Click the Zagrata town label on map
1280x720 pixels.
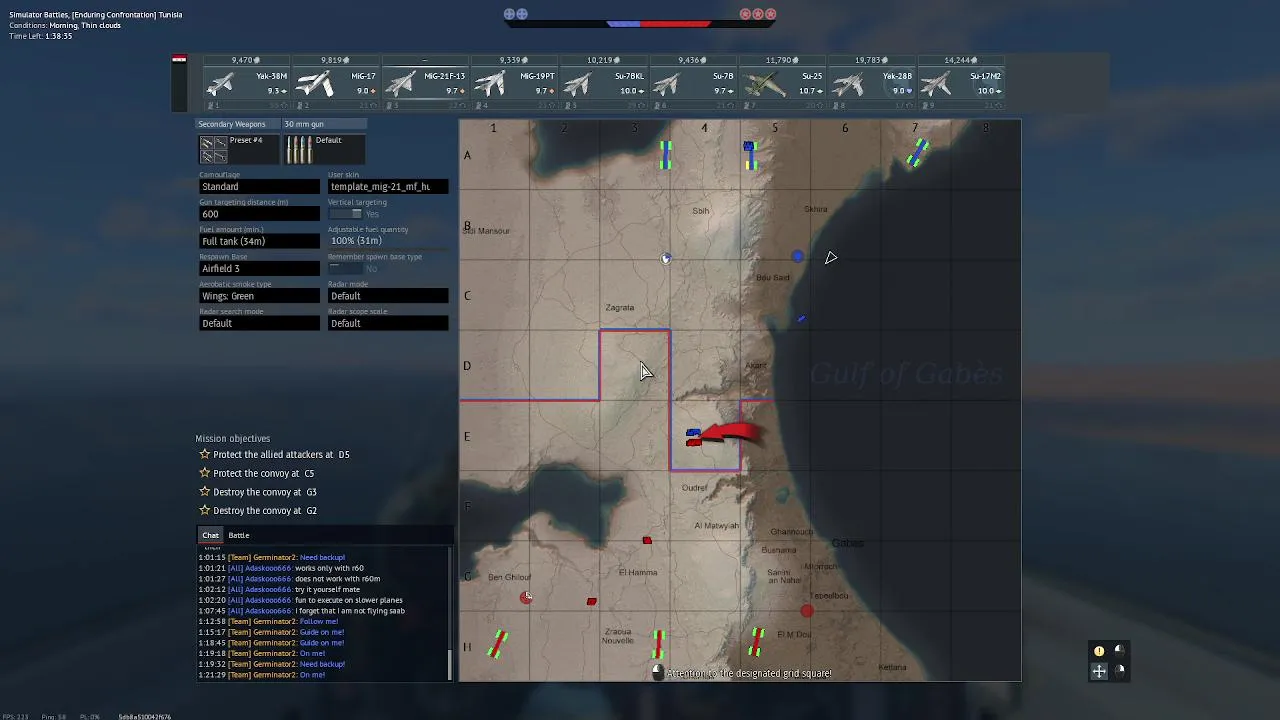click(619, 308)
